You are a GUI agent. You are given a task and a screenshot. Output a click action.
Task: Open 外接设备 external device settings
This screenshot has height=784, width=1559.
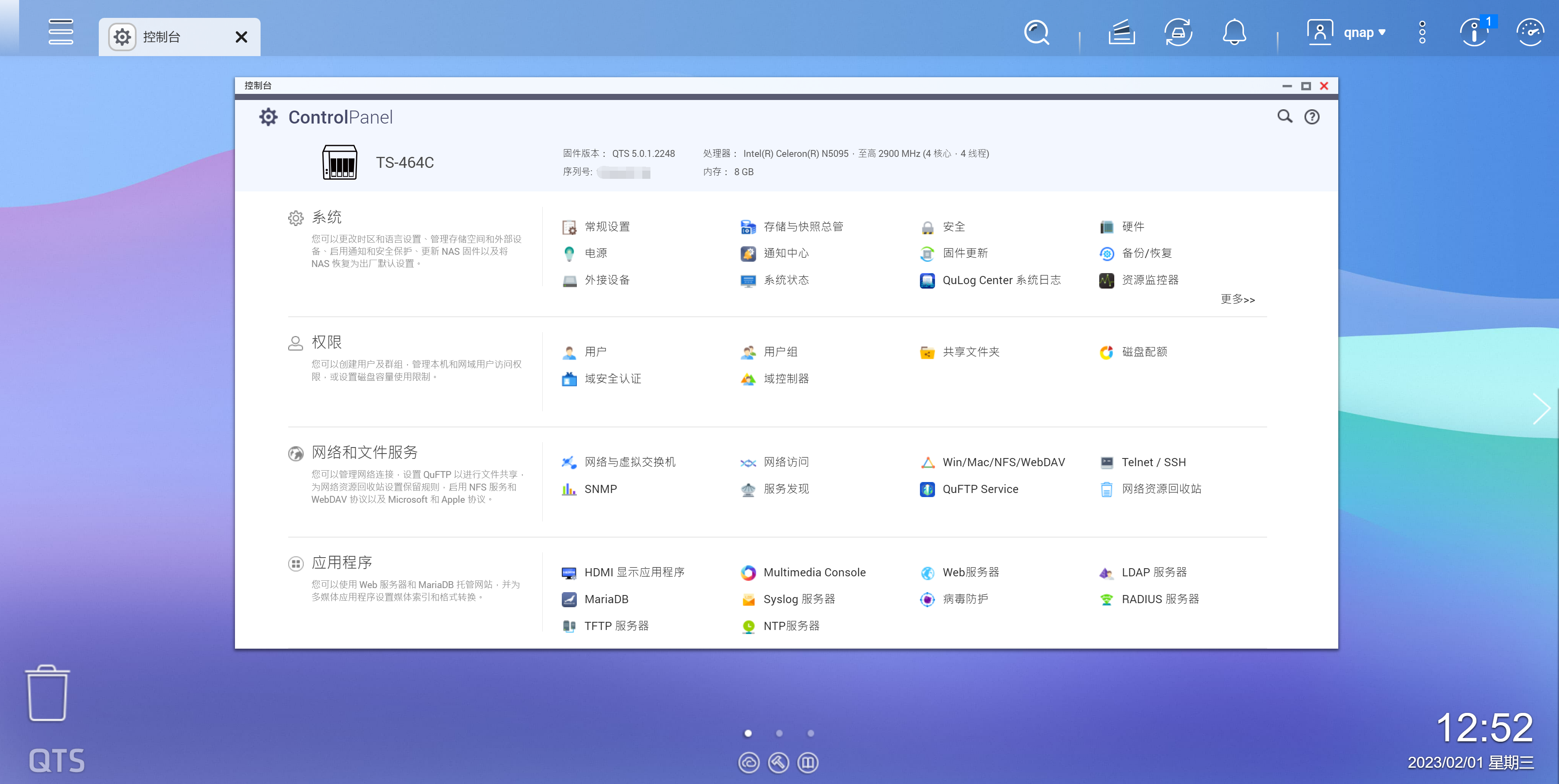click(x=596, y=280)
